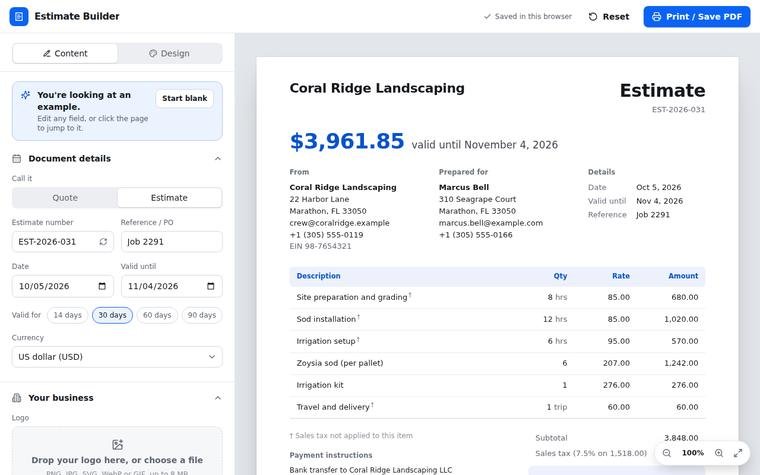Click Drop your logo here dropzone text
Screen dimensions: 760x475
pos(117,460)
